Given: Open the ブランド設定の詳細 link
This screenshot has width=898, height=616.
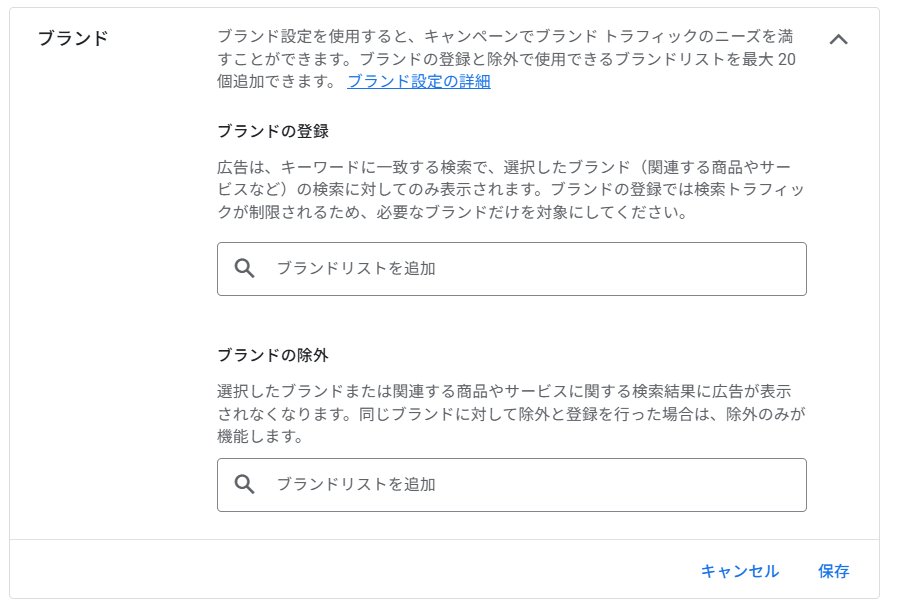Looking at the screenshot, I should 419,81.
